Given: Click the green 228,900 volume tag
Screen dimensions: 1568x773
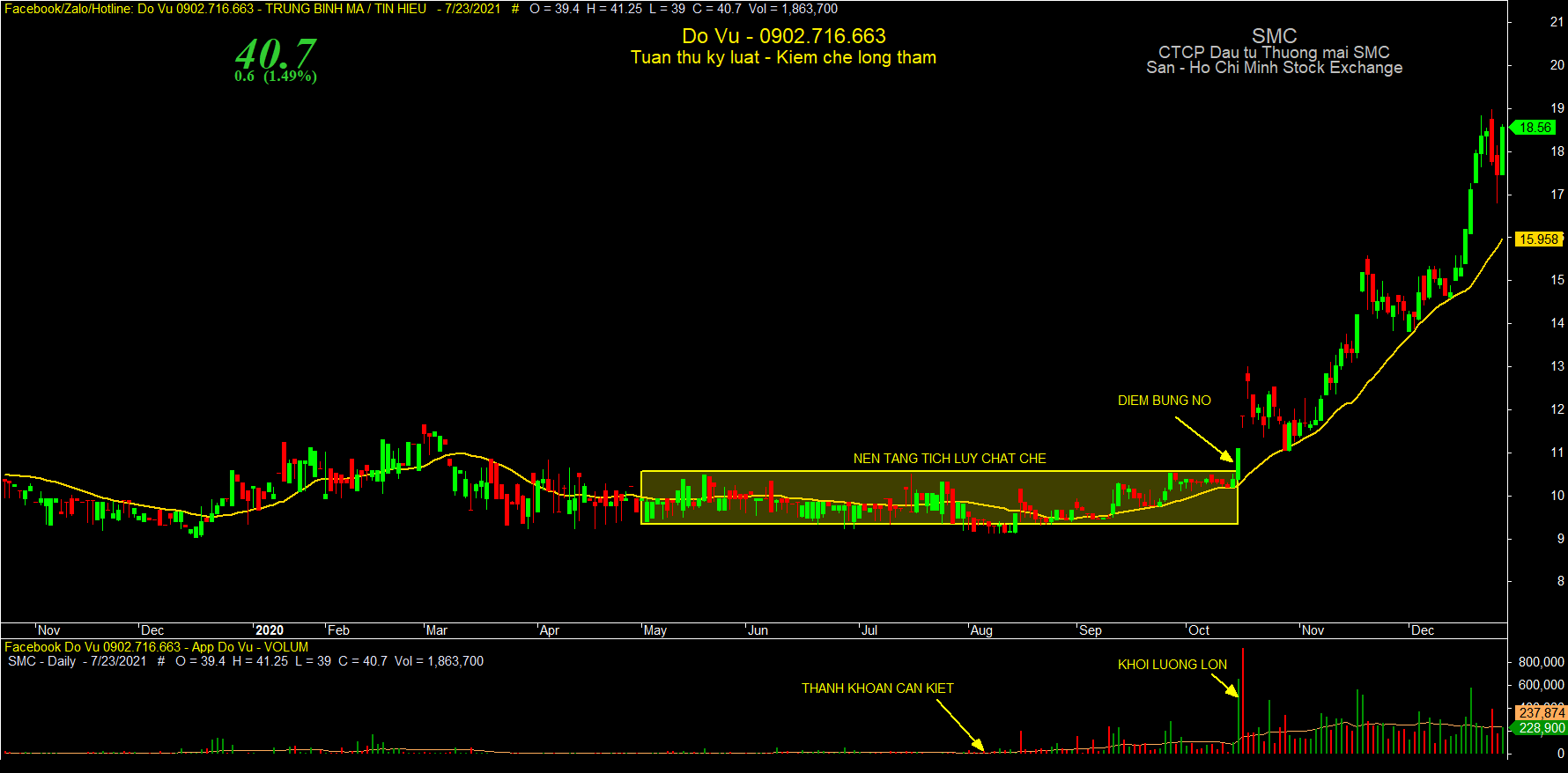Looking at the screenshot, I should [1541, 728].
